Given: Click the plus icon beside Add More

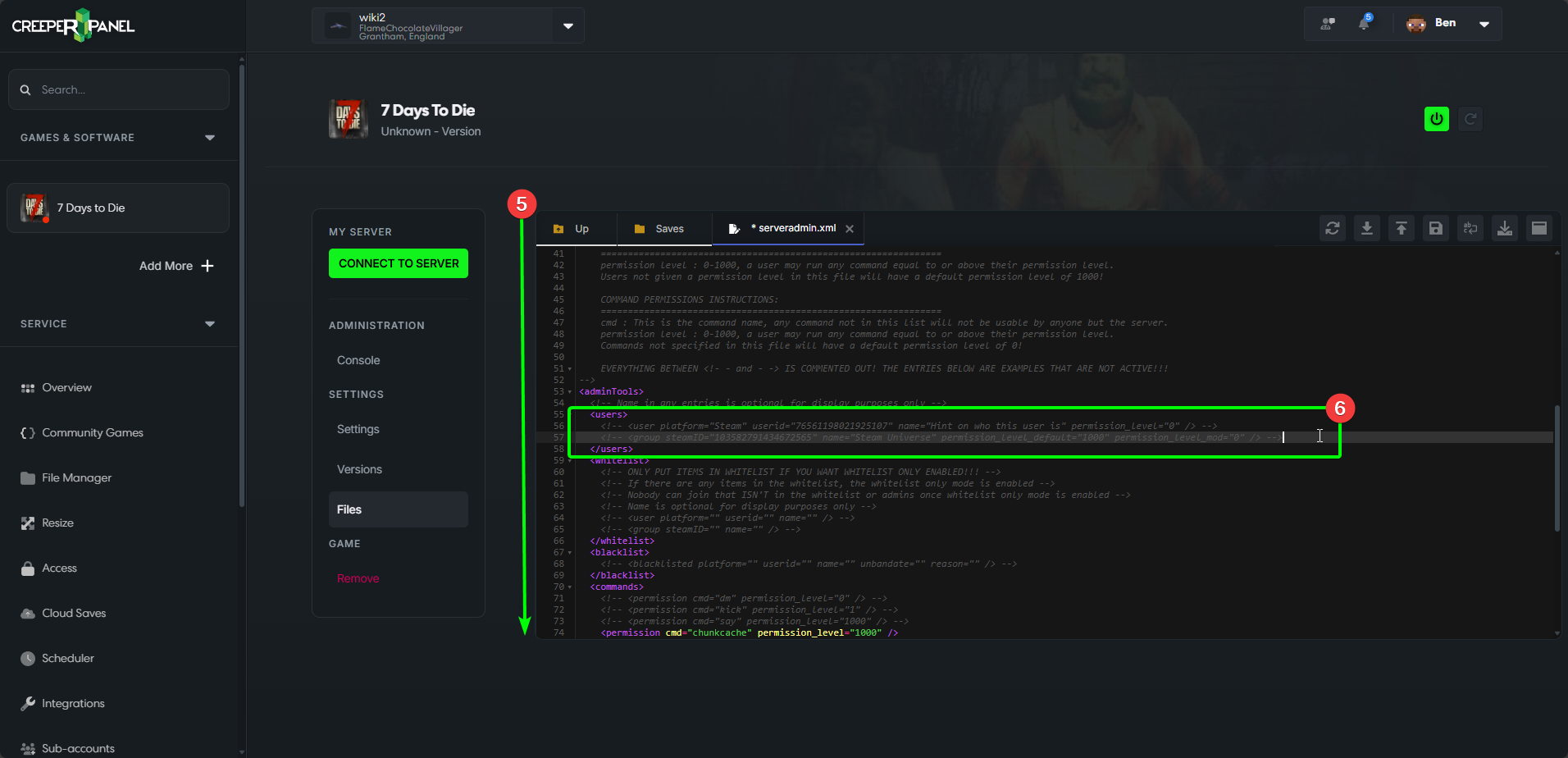Looking at the screenshot, I should click(207, 266).
